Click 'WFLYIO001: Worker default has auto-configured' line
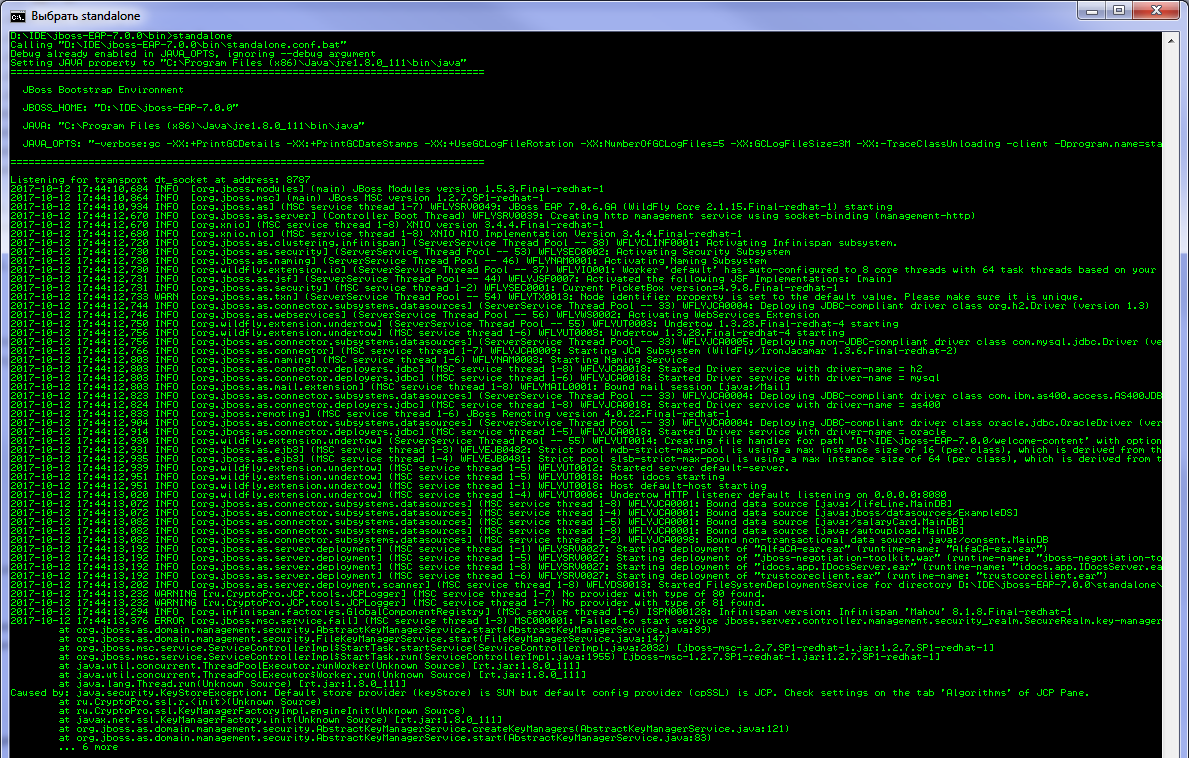 click(584, 270)
